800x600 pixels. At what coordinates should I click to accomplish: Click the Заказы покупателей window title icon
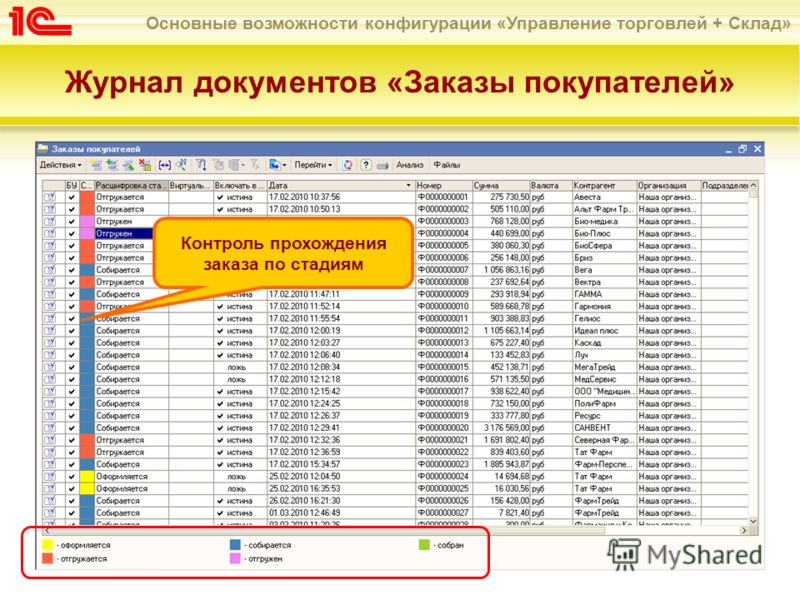point(43,148)
